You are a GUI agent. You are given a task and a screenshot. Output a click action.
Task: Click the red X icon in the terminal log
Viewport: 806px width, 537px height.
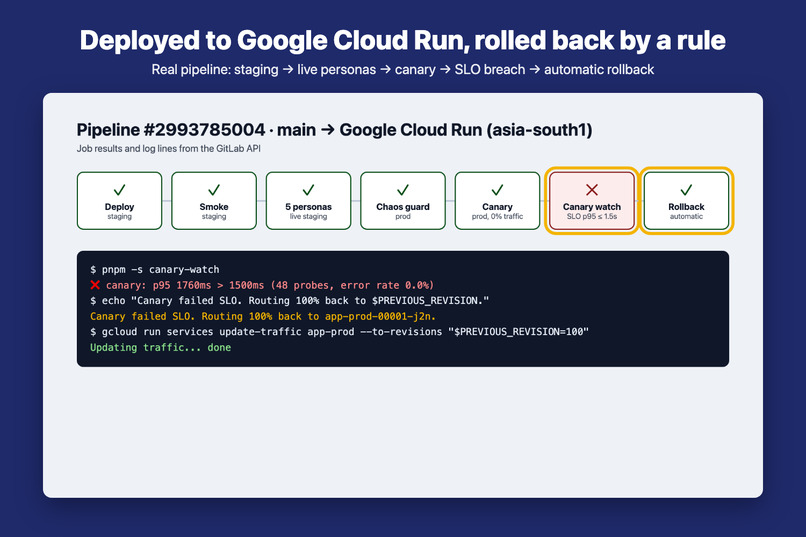[95, 285]
